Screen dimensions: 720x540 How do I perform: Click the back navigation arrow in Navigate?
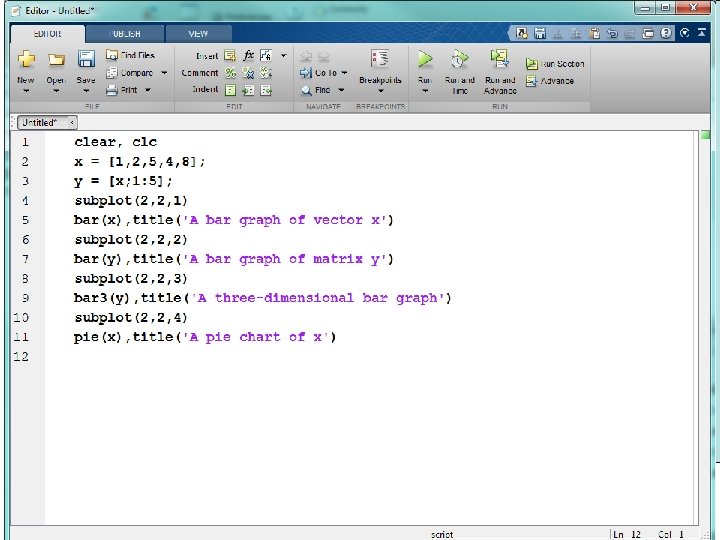click(306, 56)
